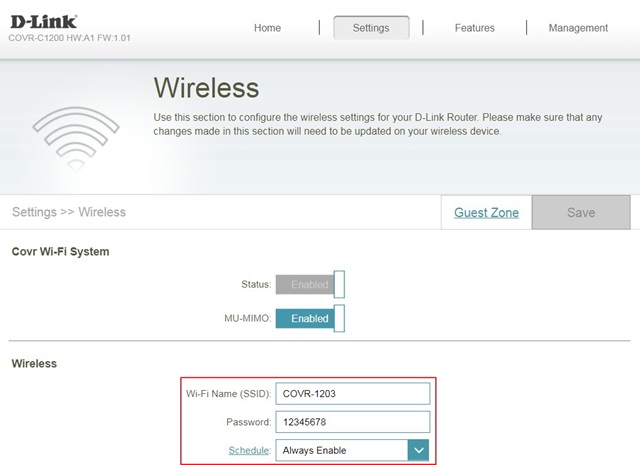Open the Features menu
640x465 pixels.
pos(474,28)
